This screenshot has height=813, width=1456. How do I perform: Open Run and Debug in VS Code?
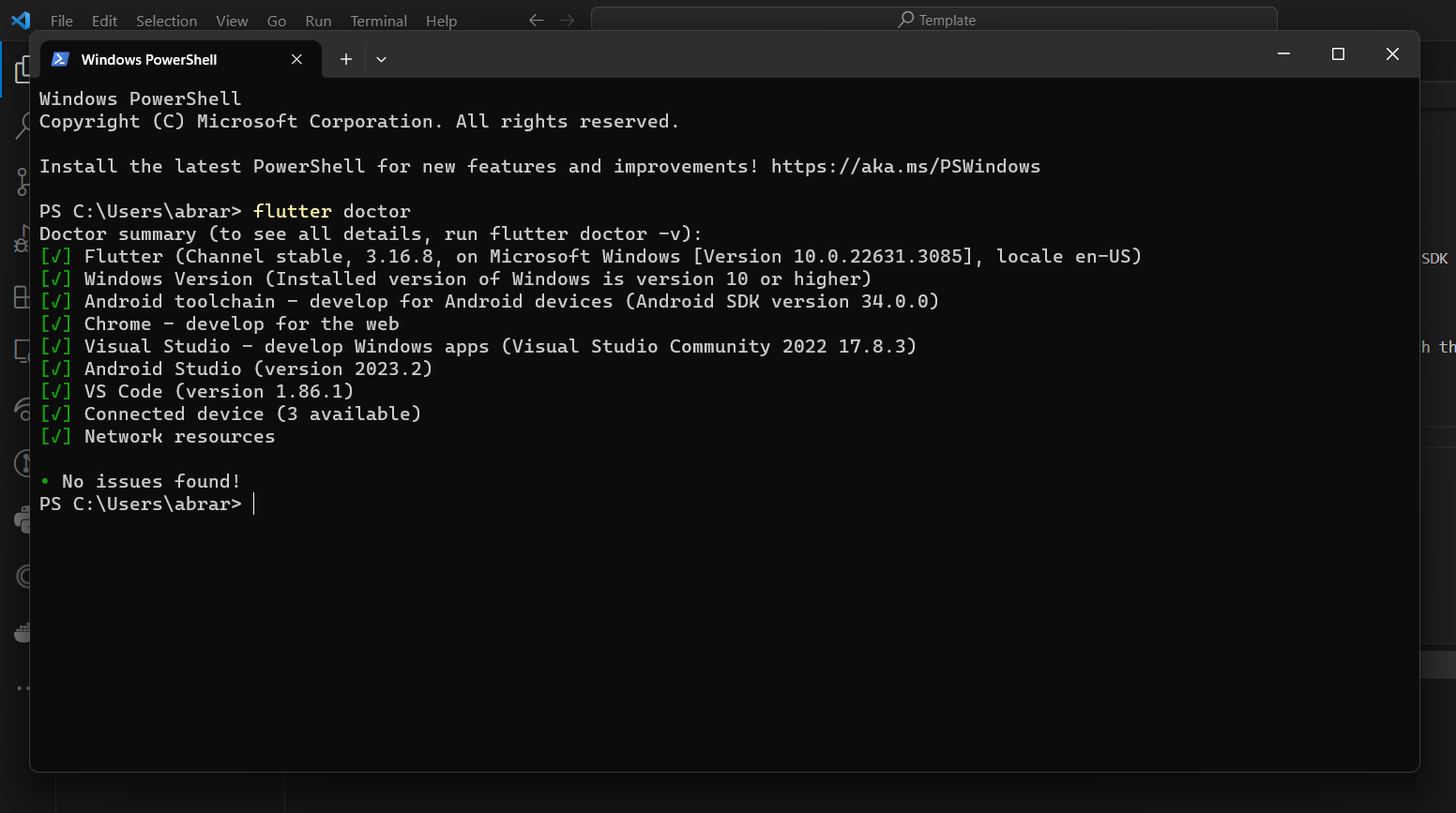tap(21, 239)
